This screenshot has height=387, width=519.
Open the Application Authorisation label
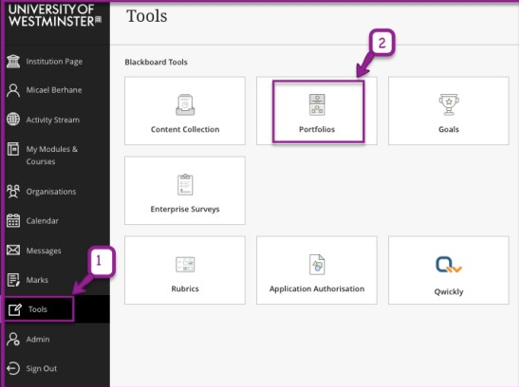pos(317,289)
